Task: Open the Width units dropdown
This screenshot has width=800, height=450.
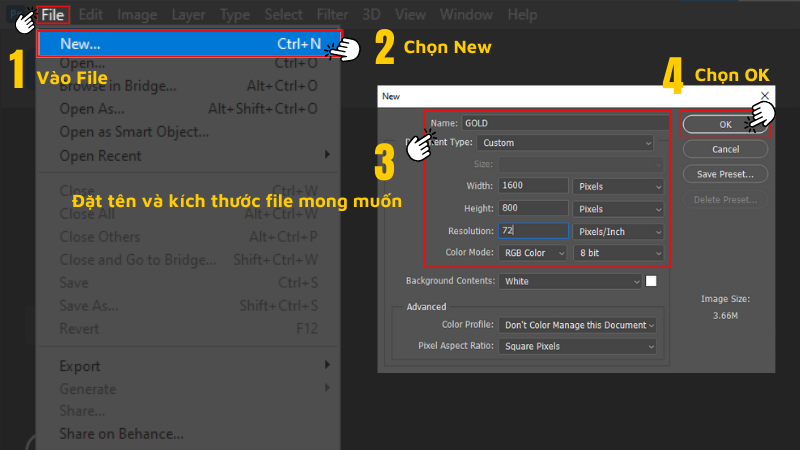Action: coord(618,186)
